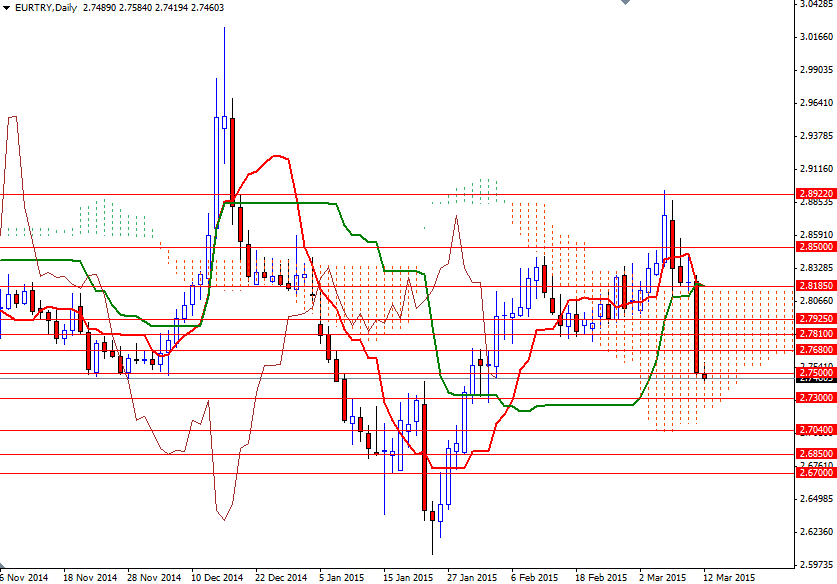Click the 2.73000 support line label
This screenshot has height=584, width=837.
[x=817, y=398]
